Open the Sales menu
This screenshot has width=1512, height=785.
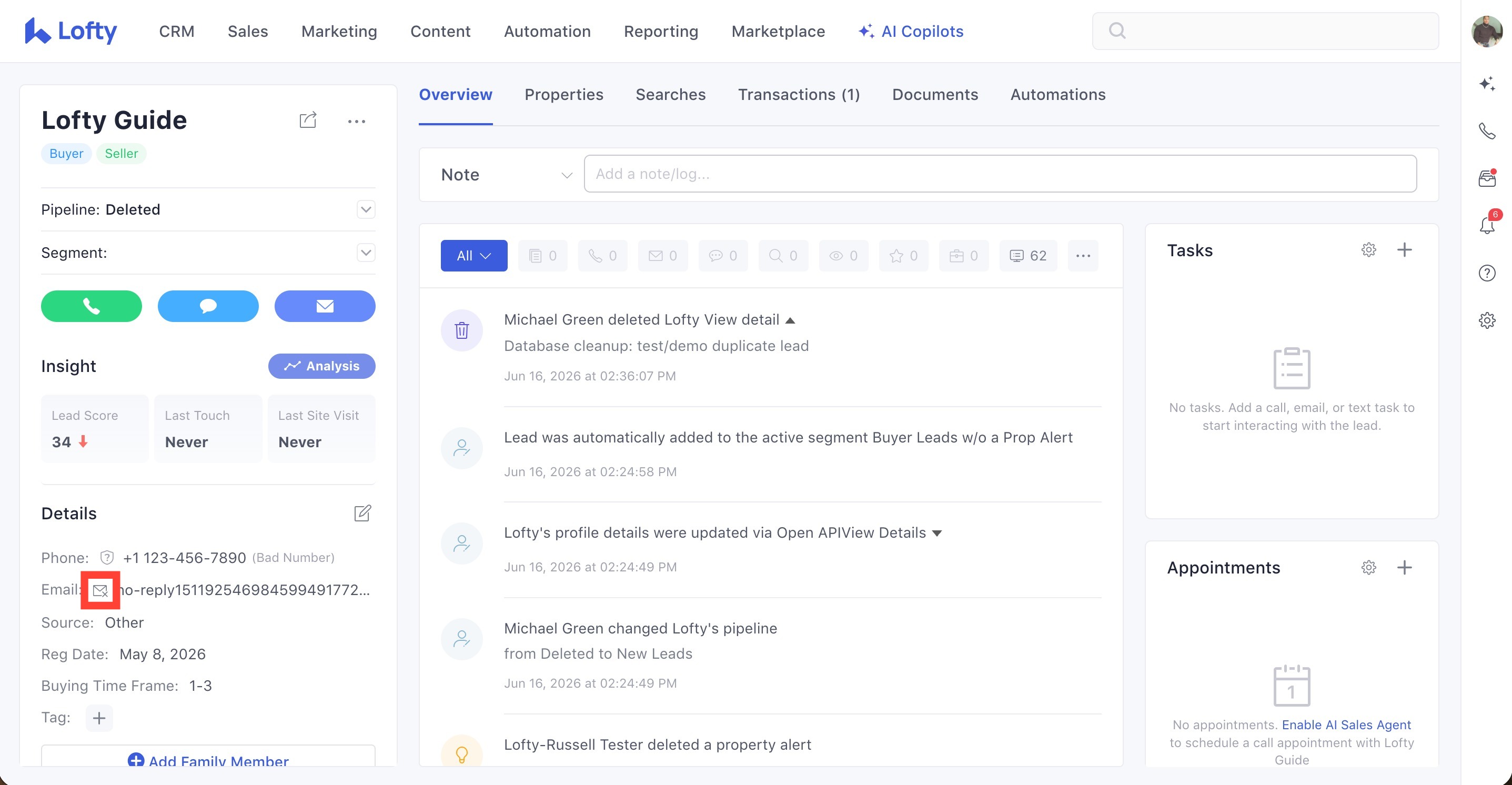coord(248,31)
